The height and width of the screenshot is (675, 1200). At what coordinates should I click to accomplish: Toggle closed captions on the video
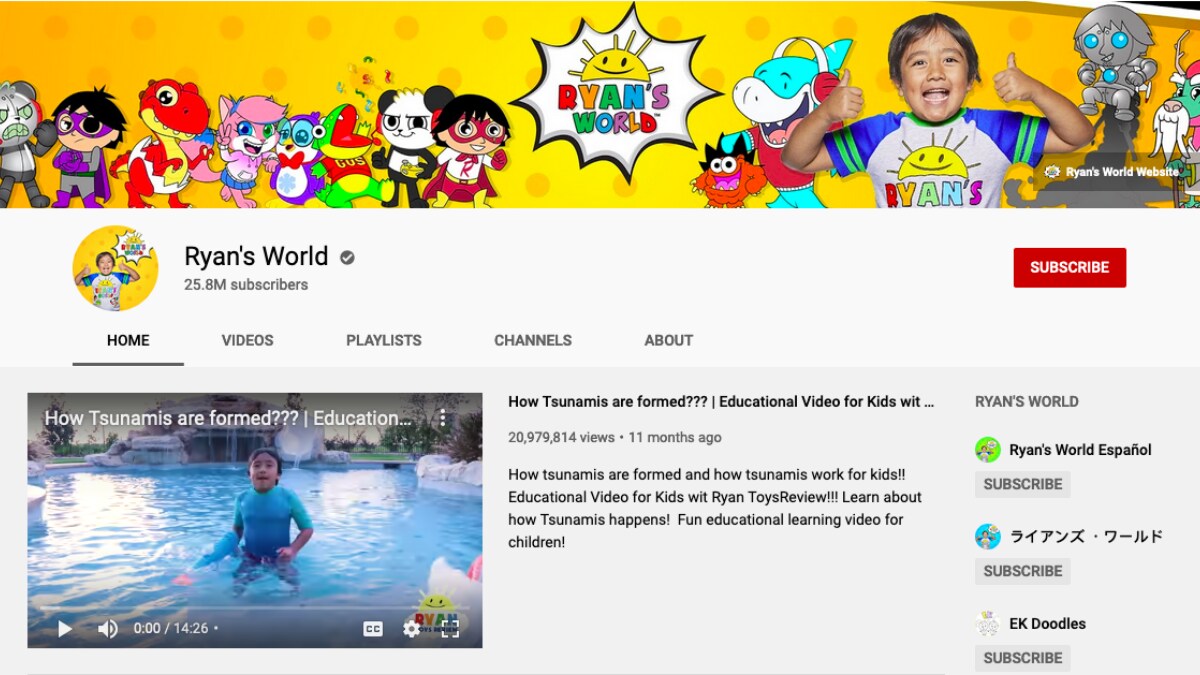click(373, 629)
